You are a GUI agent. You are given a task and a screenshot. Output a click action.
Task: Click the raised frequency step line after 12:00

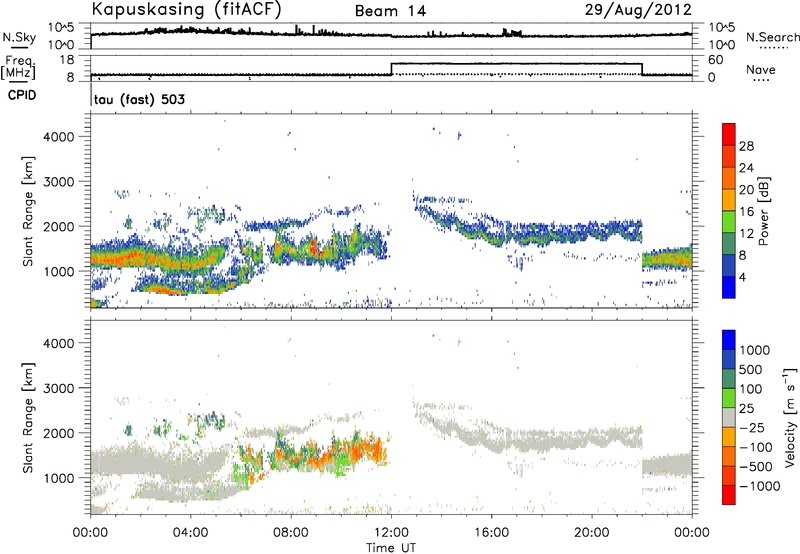[x=516, y=64]
